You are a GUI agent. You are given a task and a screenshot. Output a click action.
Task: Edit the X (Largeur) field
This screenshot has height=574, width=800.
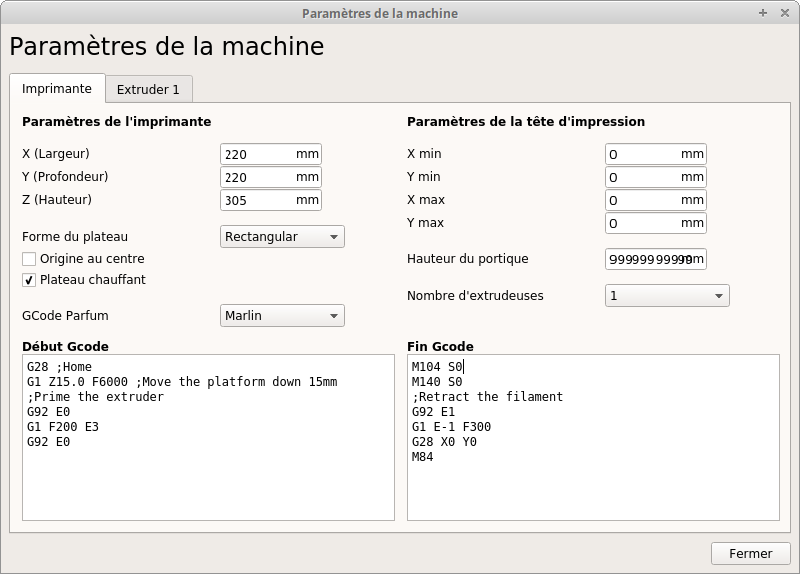tap(271, 154)
